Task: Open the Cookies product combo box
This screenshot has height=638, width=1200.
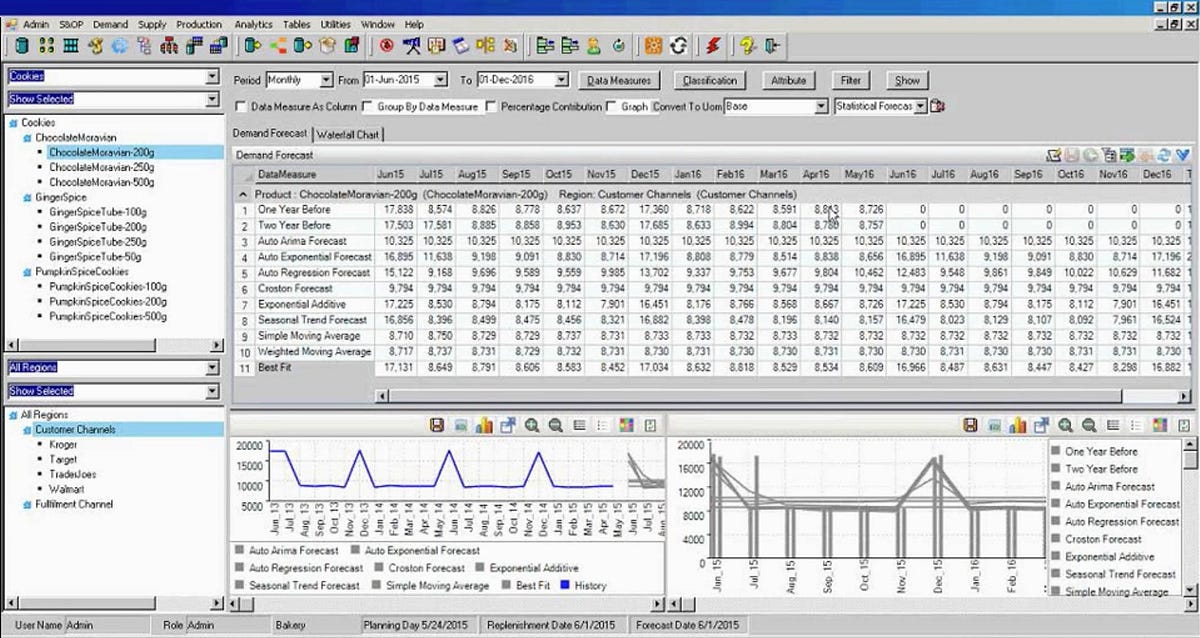Action: [x=211, y=76]
